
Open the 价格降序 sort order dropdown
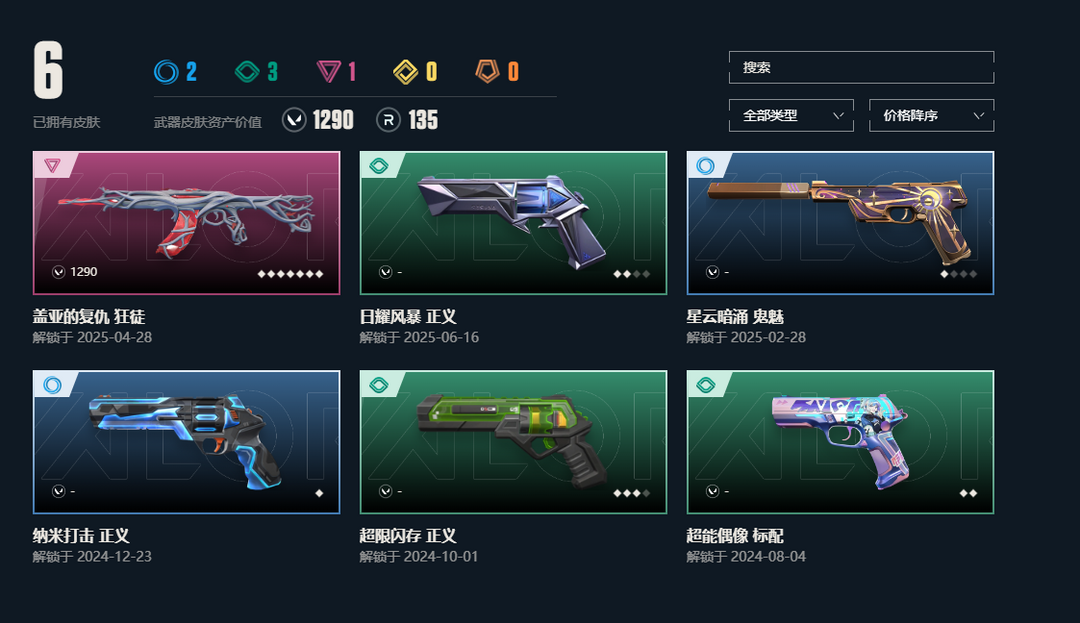pyautogui.click(x=931, y=116)
